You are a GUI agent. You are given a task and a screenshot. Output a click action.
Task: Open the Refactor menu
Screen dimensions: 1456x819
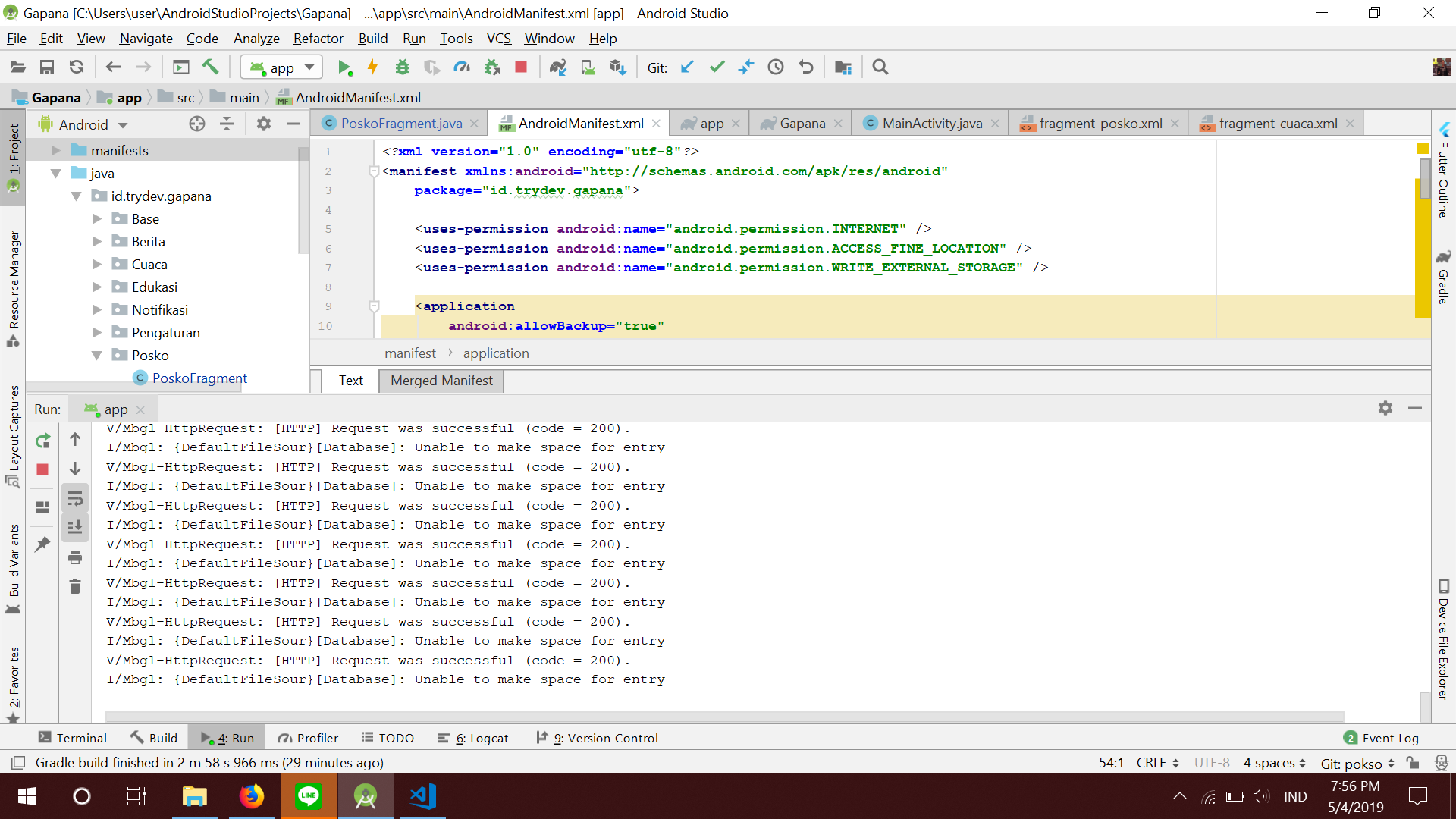point(318,38)
